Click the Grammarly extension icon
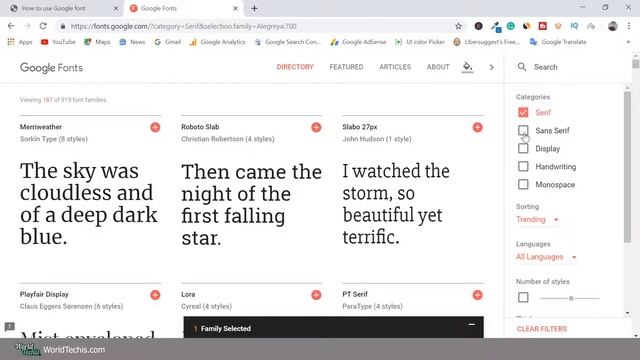The height and width of the screenshot is (360, 640). 511,26
